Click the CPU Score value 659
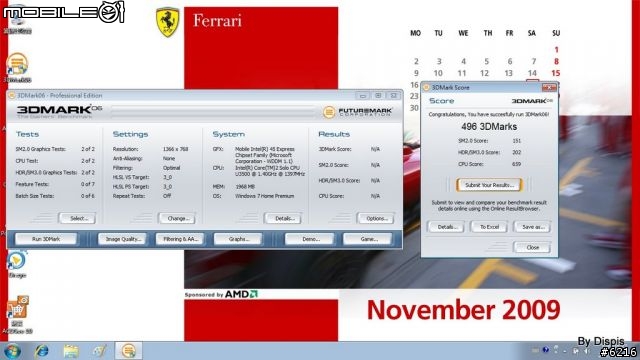The image size is (640, 360). point(516,164)
